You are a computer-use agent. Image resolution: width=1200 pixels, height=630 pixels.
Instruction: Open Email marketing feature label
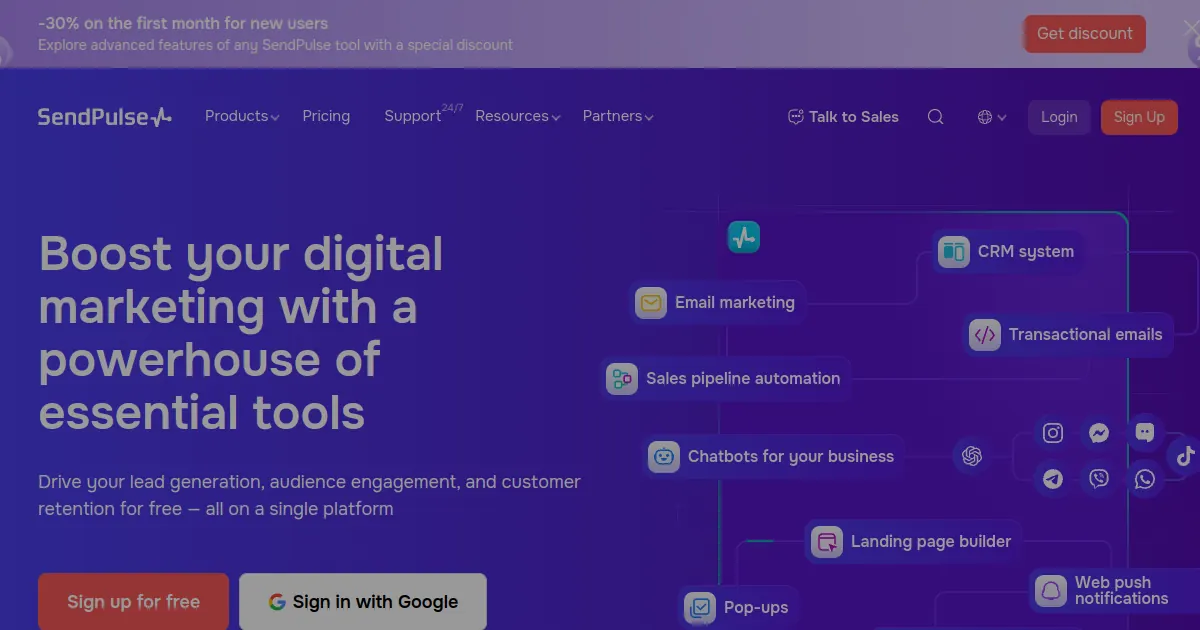coord(735,302)
